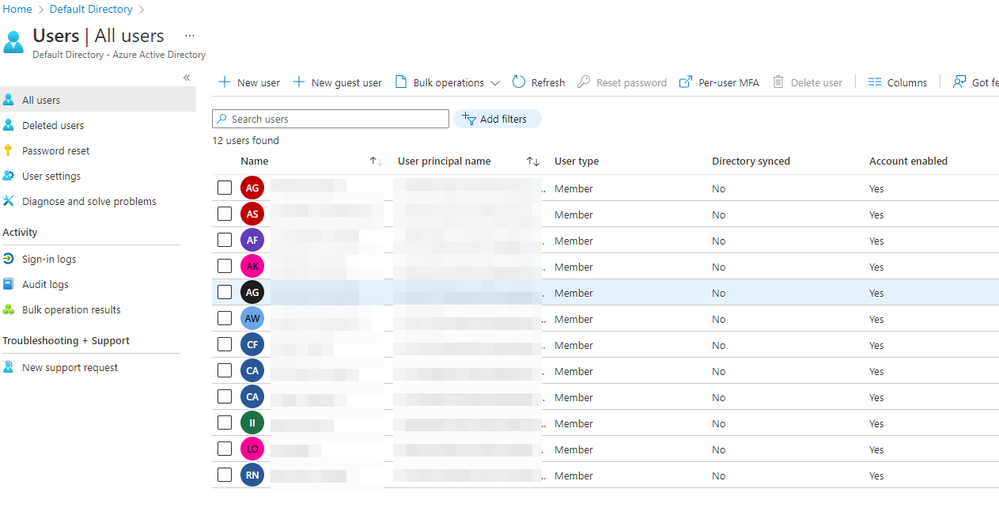The height and width of the screenshot is (531, 999).
Task: Click the Refresh button label
Action: point(548,82)
